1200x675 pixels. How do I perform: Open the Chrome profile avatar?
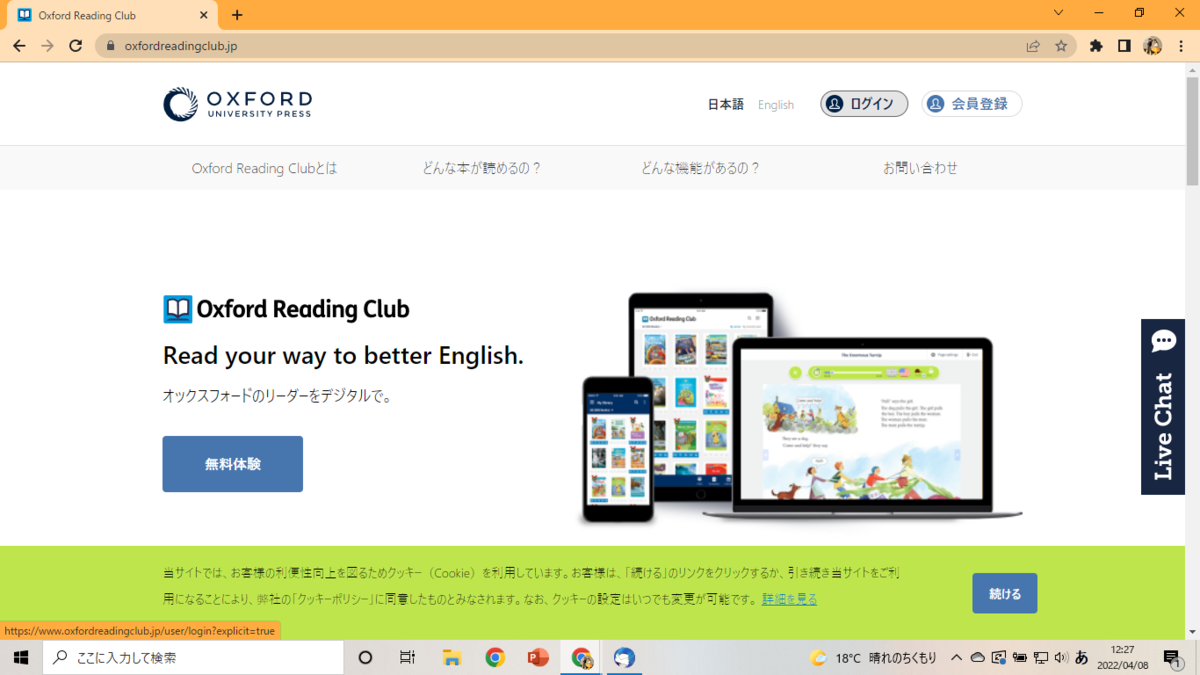(x=1152, y=46)
